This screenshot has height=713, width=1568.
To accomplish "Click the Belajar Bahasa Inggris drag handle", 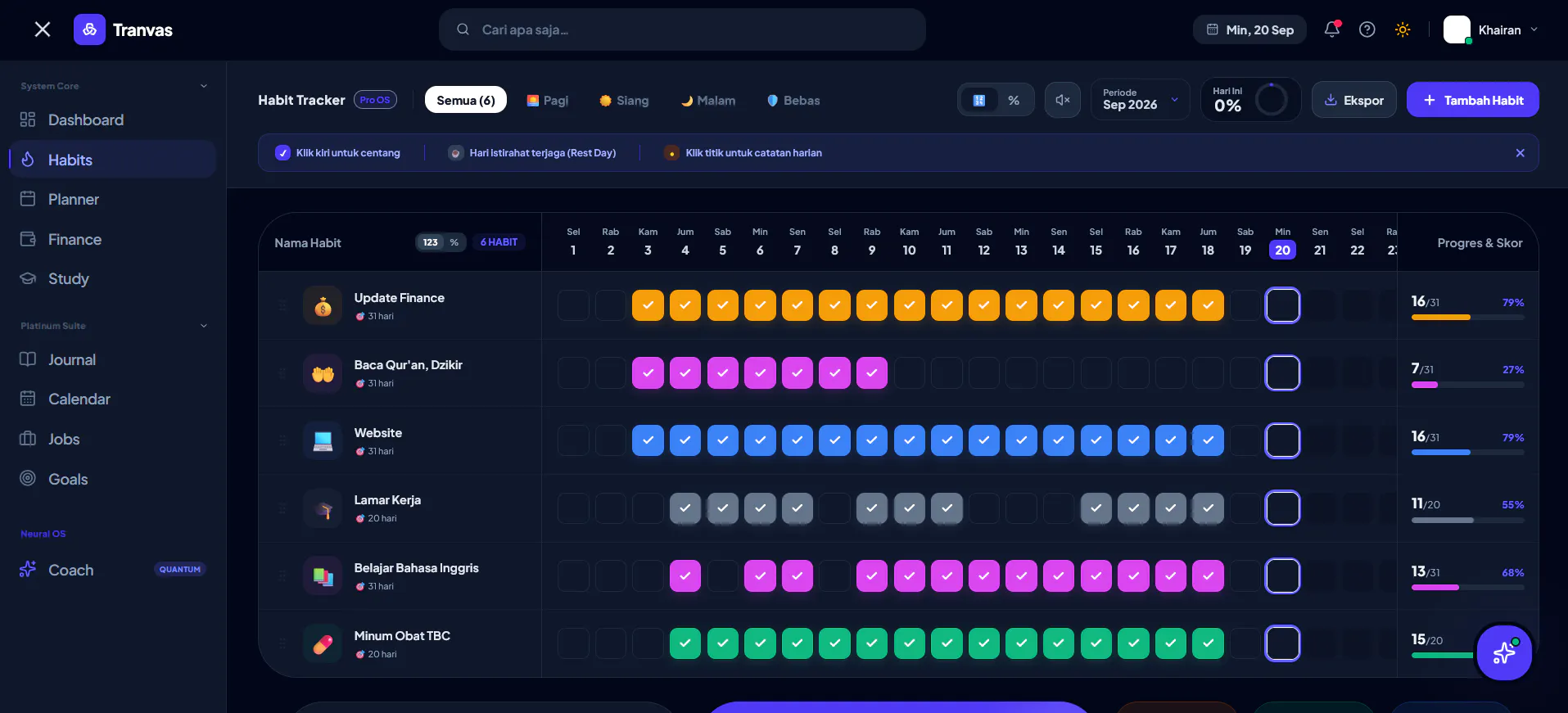I will pyautogui.click(x=282, y=576).
